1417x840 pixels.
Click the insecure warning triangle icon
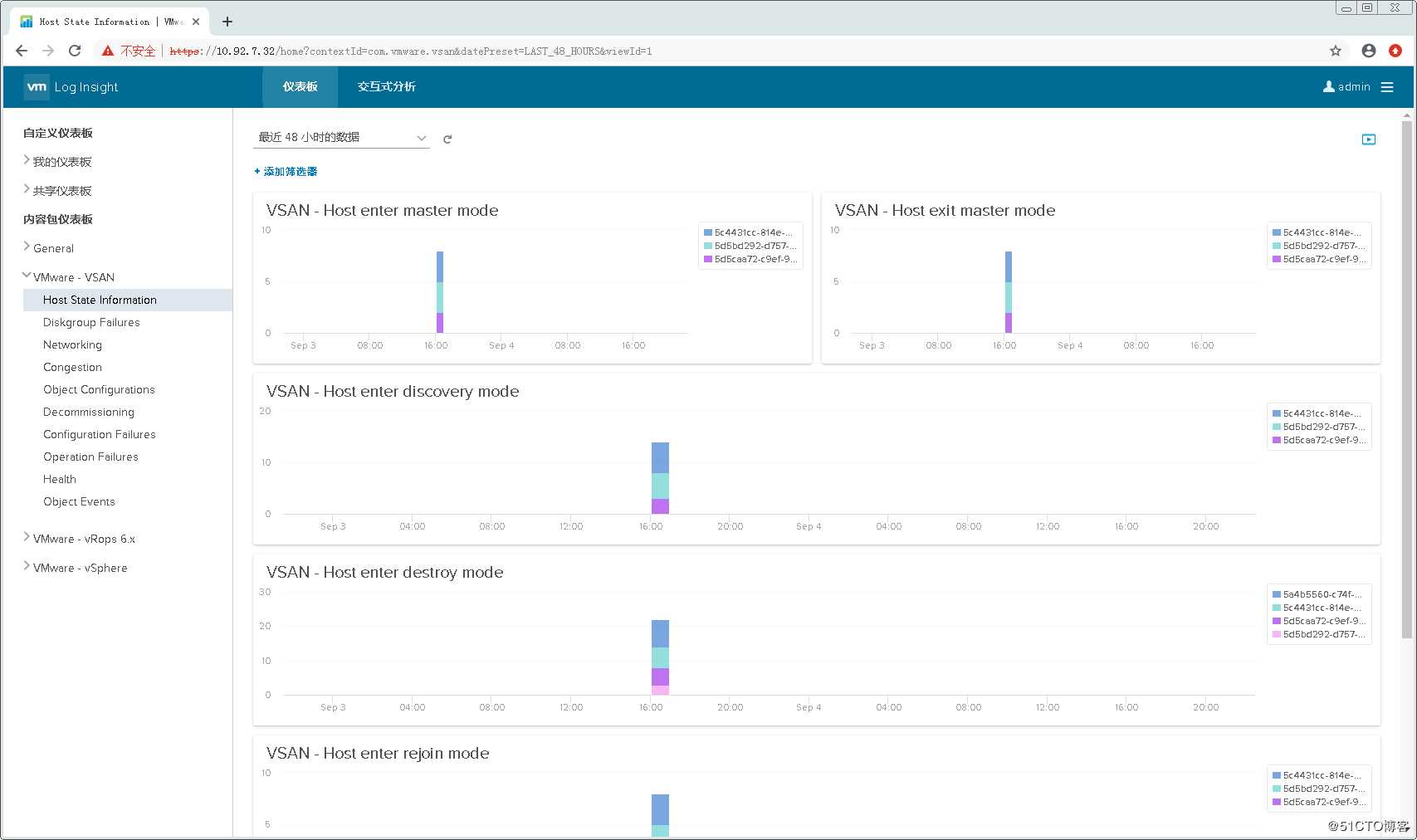[108, 51]
